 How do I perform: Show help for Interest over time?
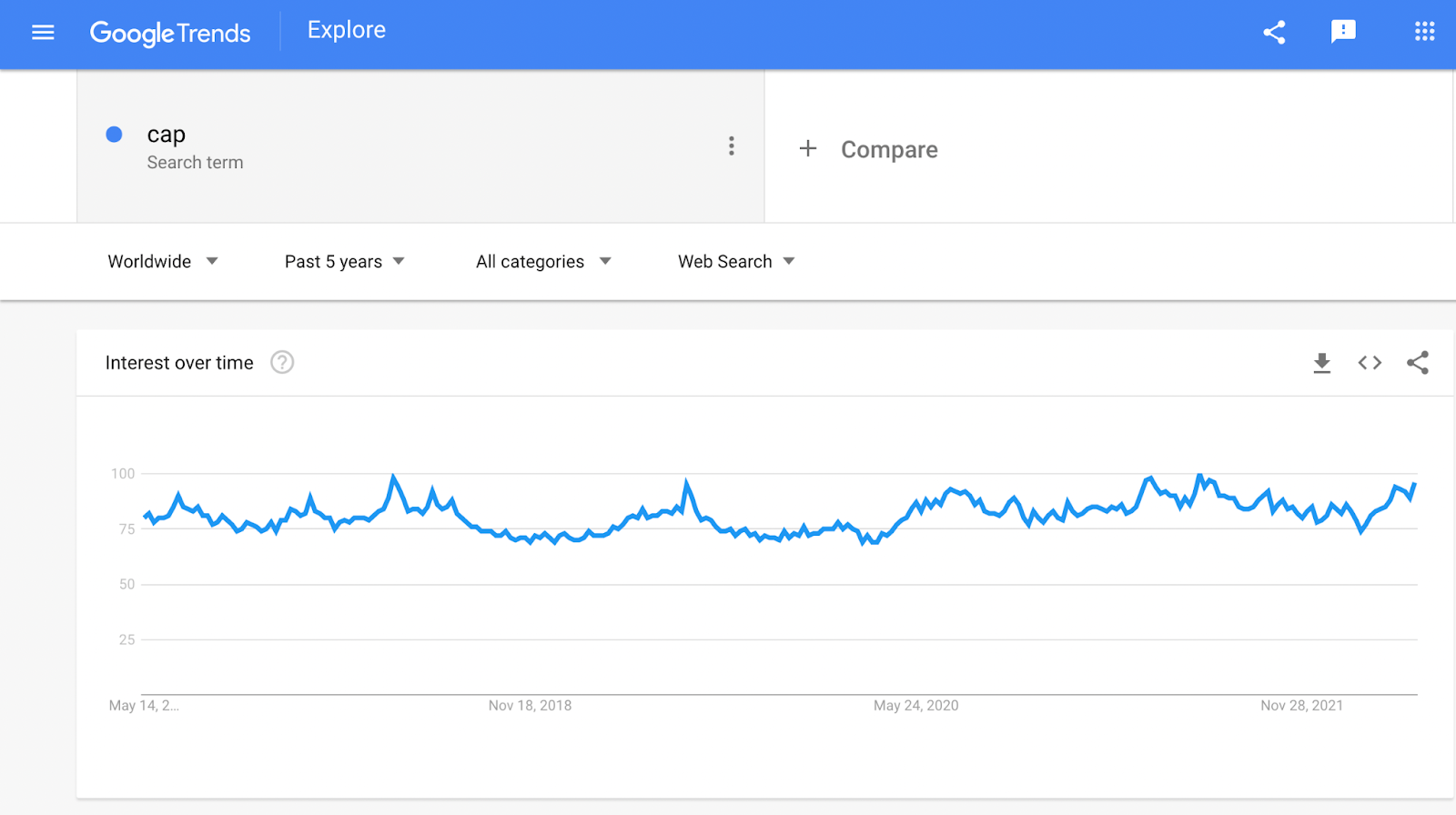tap(282, 363)
